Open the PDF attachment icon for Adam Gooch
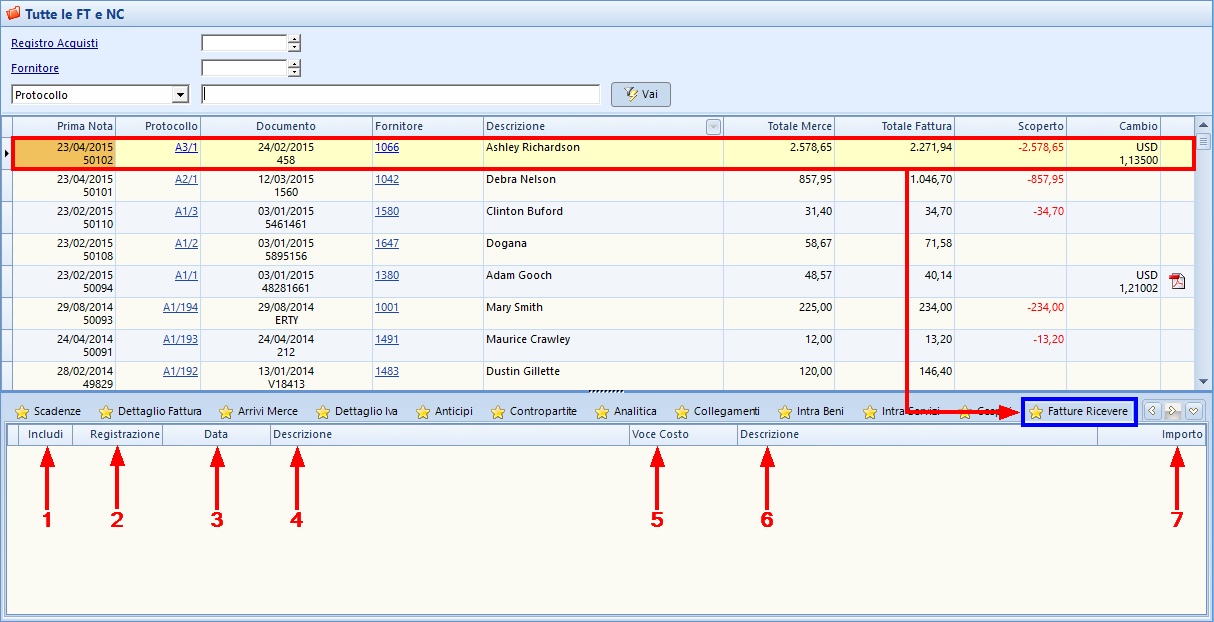The height and width of the screenshot is (622, 1214). (x=1177, y=281)
